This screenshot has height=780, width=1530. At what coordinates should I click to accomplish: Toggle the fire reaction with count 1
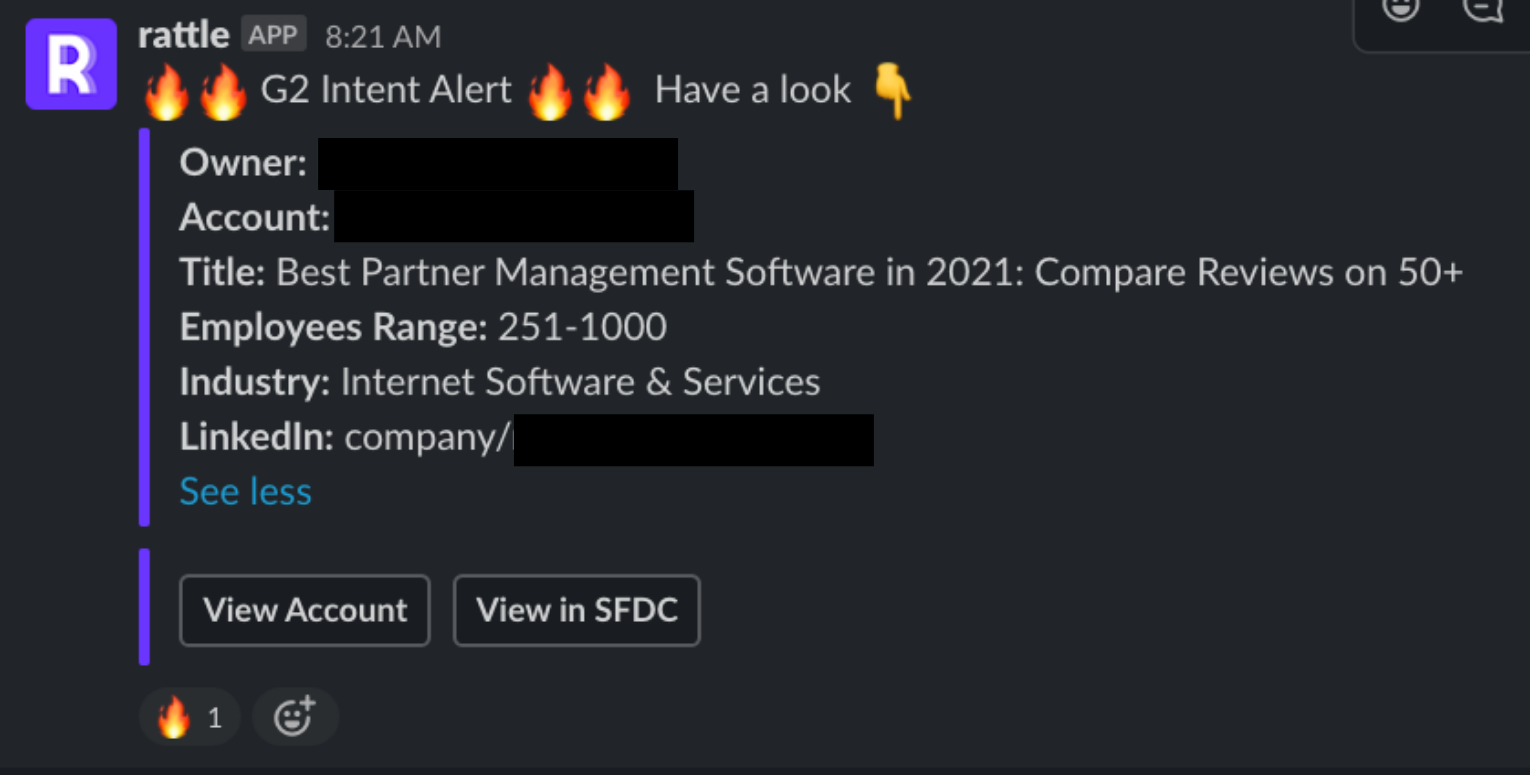(x=190, y=717)
